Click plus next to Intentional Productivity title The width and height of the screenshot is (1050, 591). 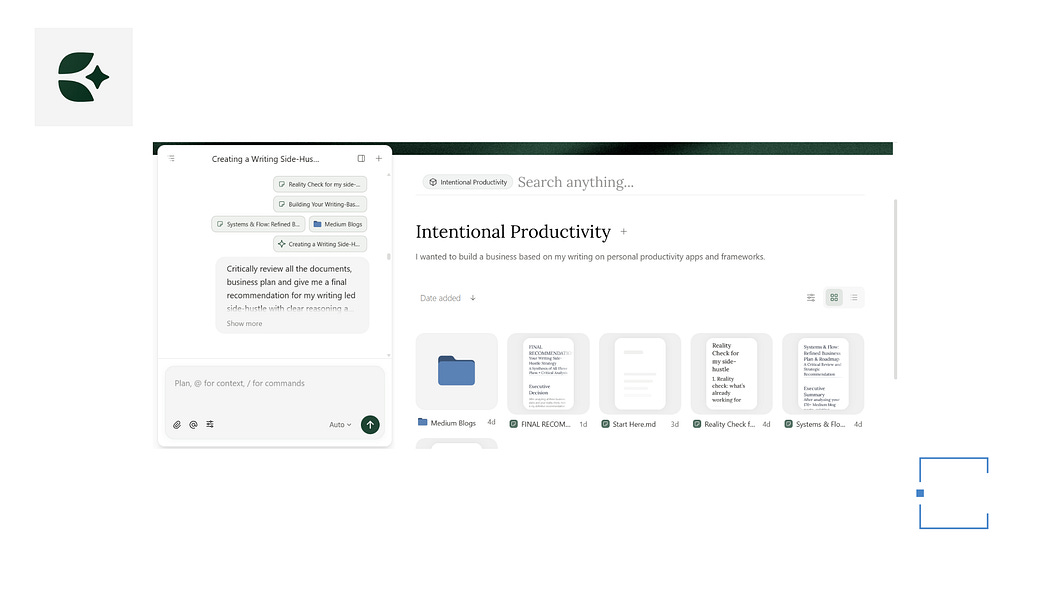(623, 232)
